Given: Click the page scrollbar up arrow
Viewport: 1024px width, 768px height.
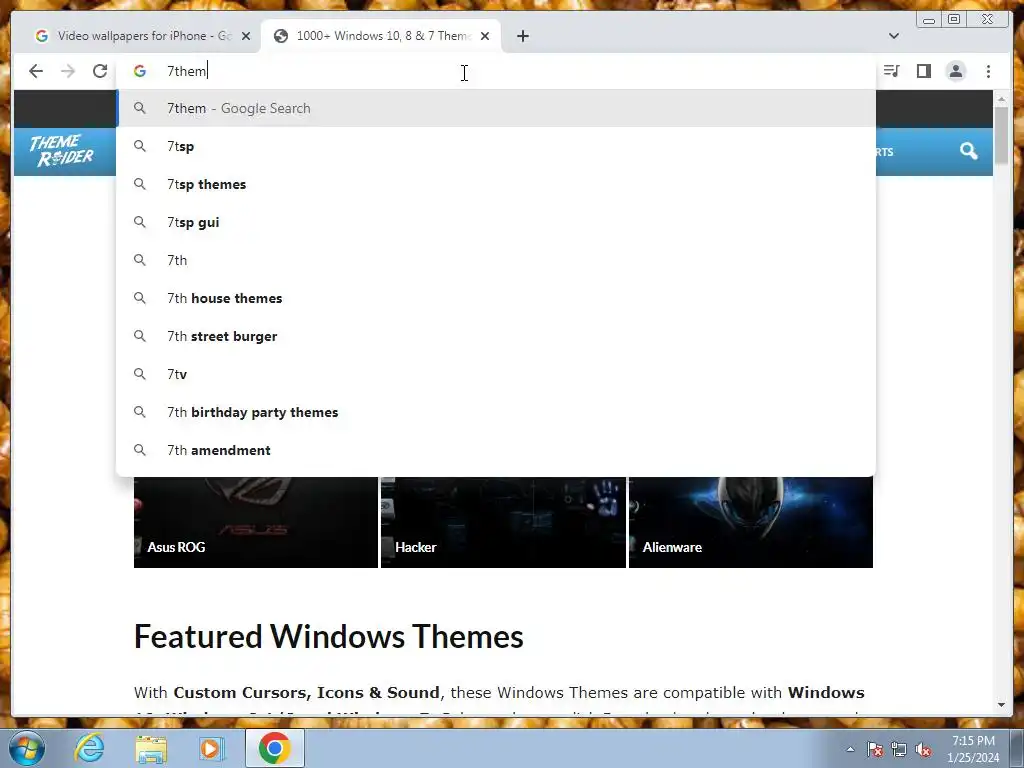Looking at the screenshot, I should click(1001, 99).
